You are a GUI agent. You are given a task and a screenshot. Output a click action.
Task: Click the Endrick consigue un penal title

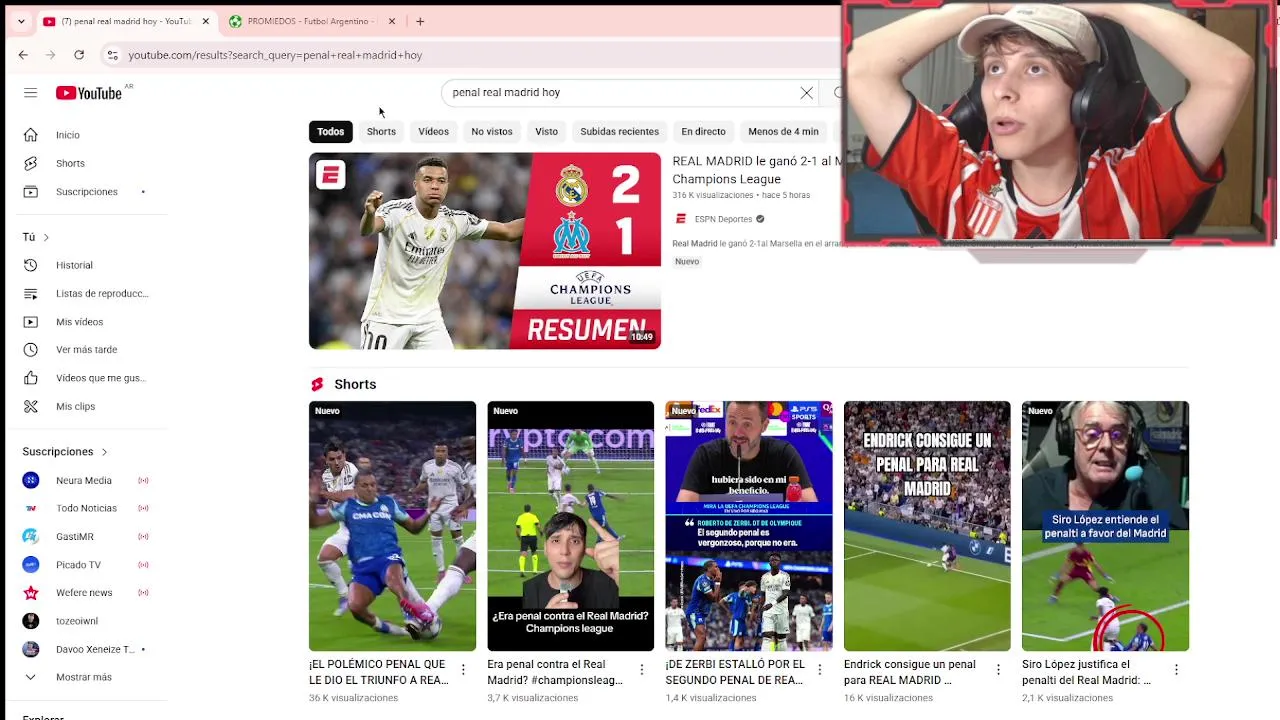coord(910,672)
